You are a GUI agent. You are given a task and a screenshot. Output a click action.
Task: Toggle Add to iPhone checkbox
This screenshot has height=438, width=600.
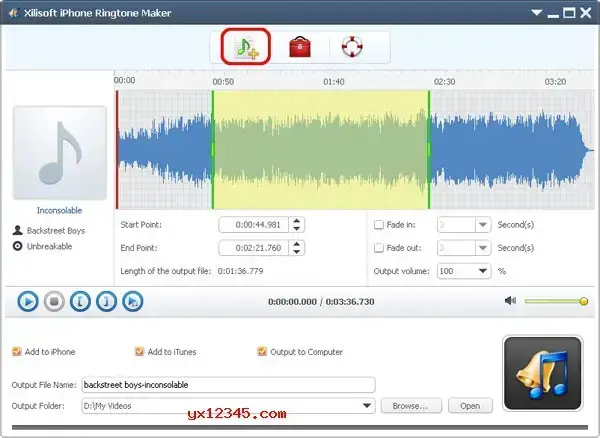pyautogui.click(x=16, y=351)
